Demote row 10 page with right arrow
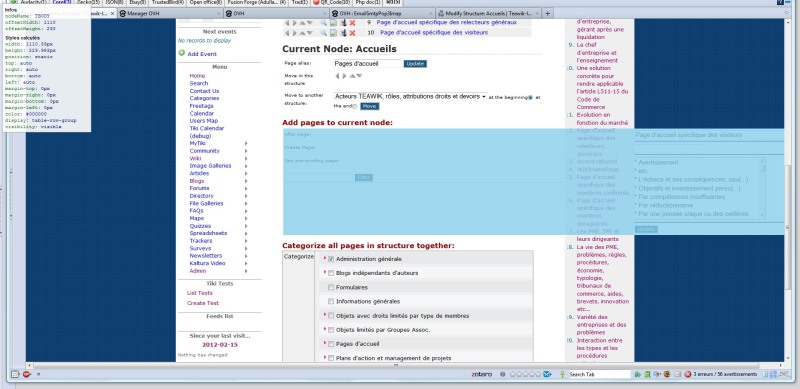 click(x=294, y=33)
